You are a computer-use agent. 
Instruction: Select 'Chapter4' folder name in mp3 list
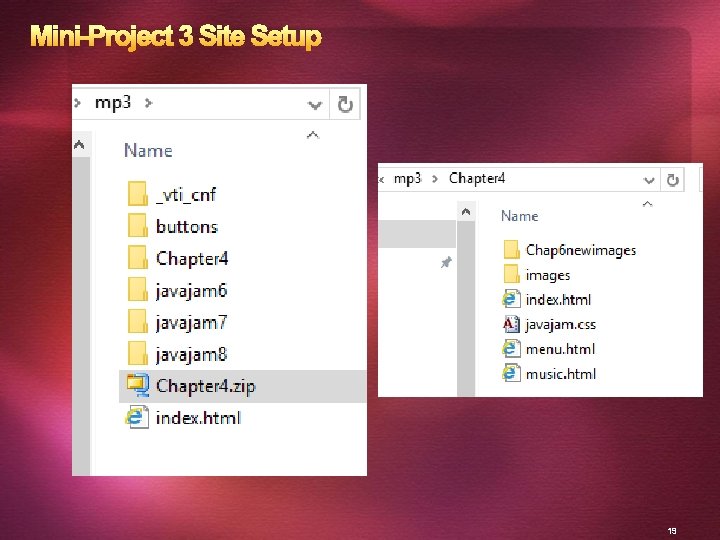pyautogui.click(x=192, y=259)
